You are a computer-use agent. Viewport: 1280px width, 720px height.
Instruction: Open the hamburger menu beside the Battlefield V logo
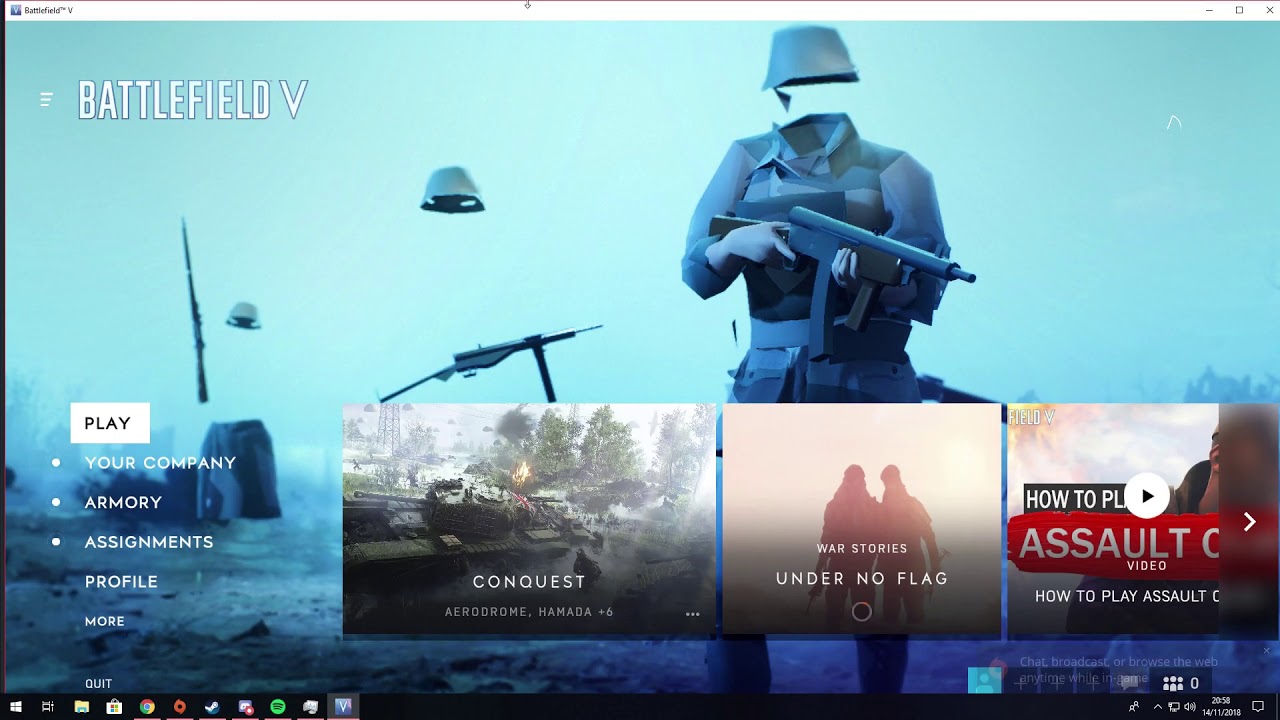point(46,99)
